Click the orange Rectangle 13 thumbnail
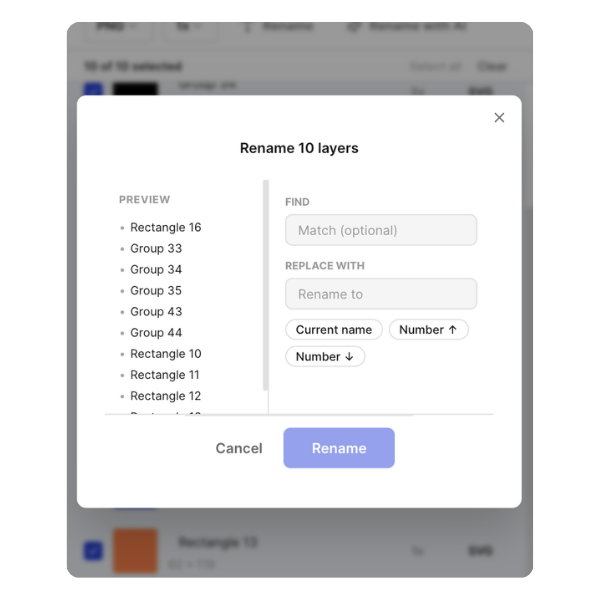Image resolution: width=600 pixels, height=600 pixels. pyautogui.click(x=135, y=549)
